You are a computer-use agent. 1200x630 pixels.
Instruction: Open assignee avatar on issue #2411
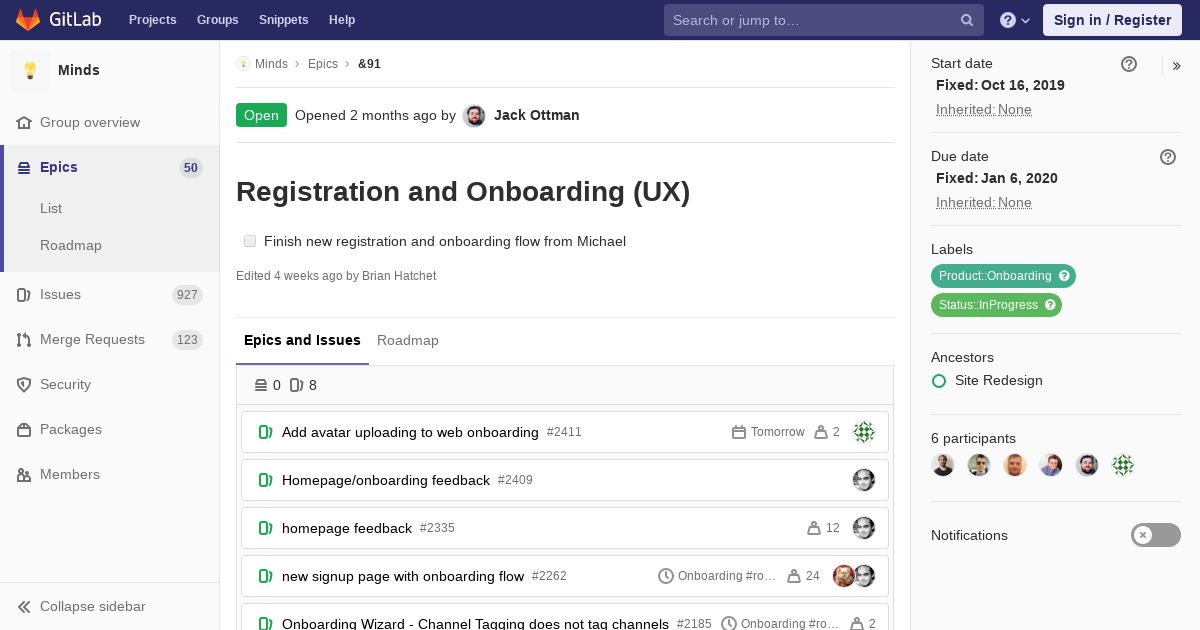pos(864,432)
